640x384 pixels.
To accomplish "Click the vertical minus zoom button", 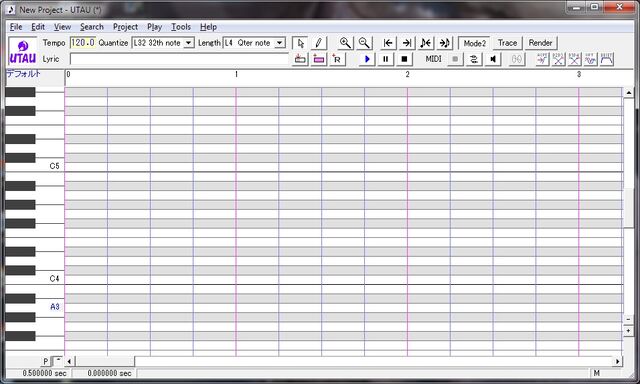I will (x=629, y=320).
